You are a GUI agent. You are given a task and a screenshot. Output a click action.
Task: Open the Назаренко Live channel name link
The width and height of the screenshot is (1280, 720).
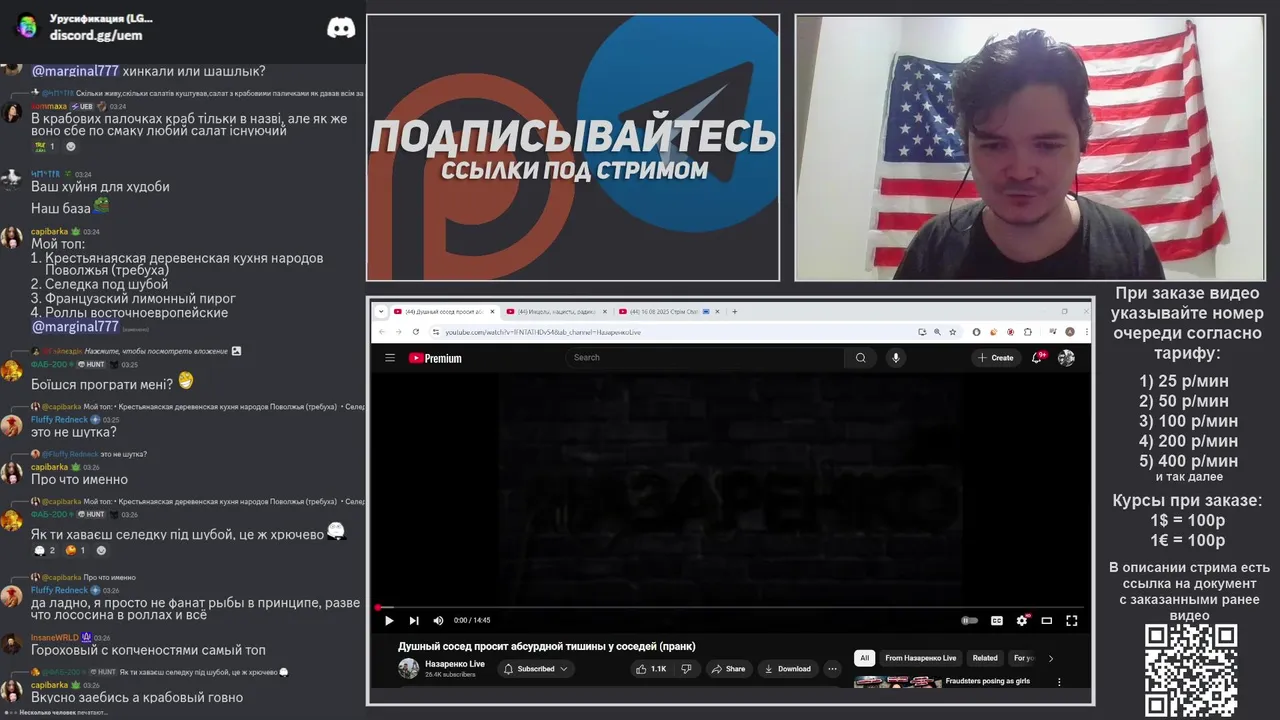[x=455, y=664]
